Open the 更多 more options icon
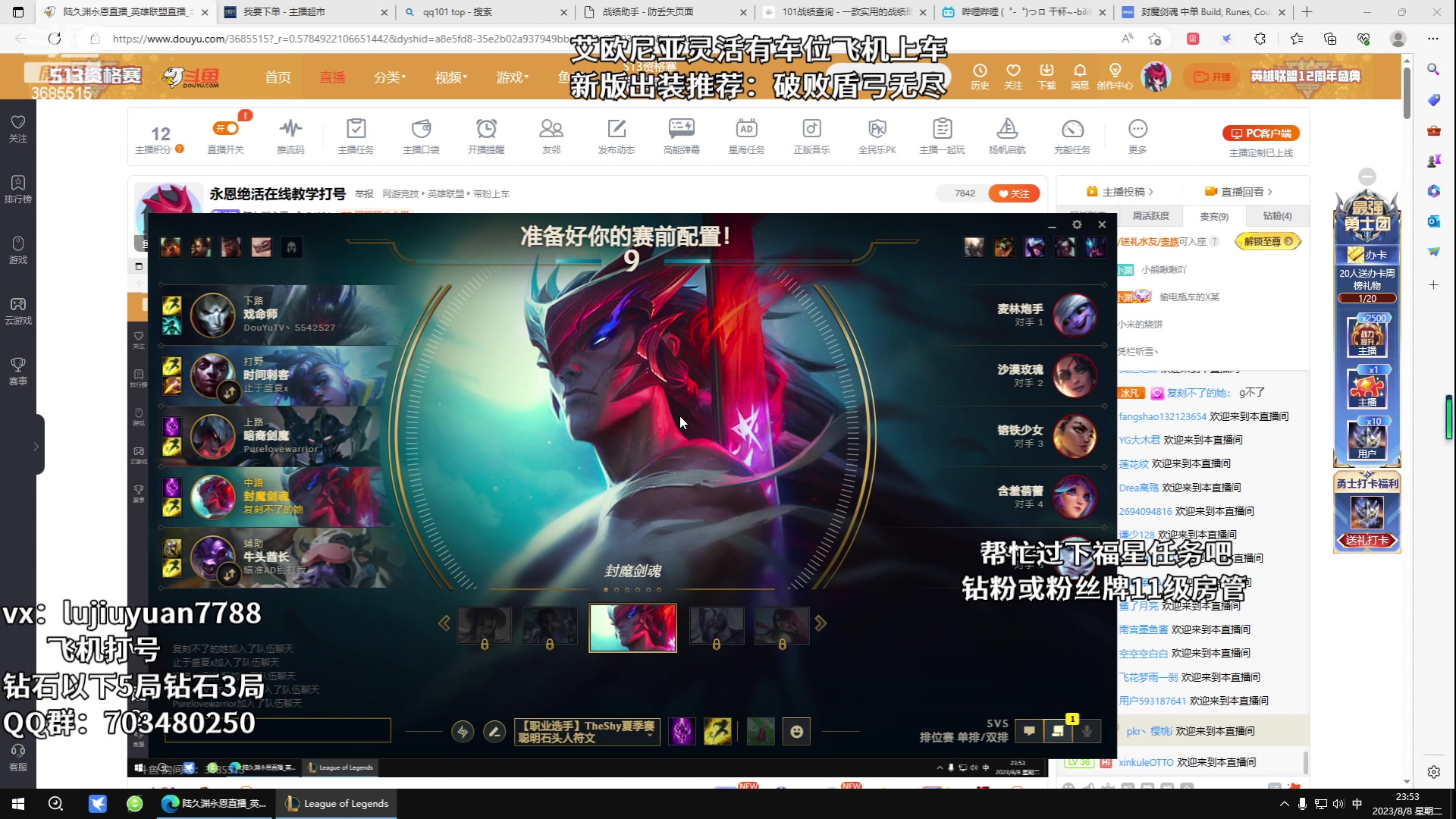Viewport: 1456px width, 819px height. coord(1137,129)
